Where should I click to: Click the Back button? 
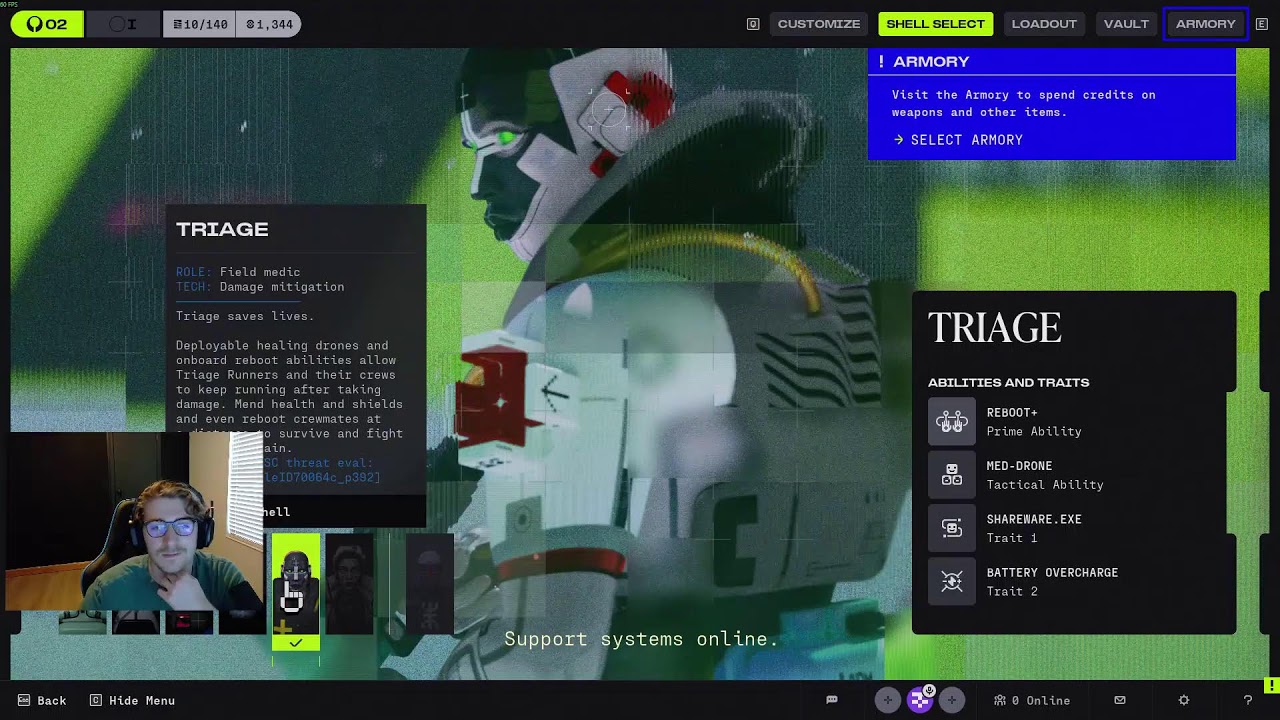[x=42, y=700]
